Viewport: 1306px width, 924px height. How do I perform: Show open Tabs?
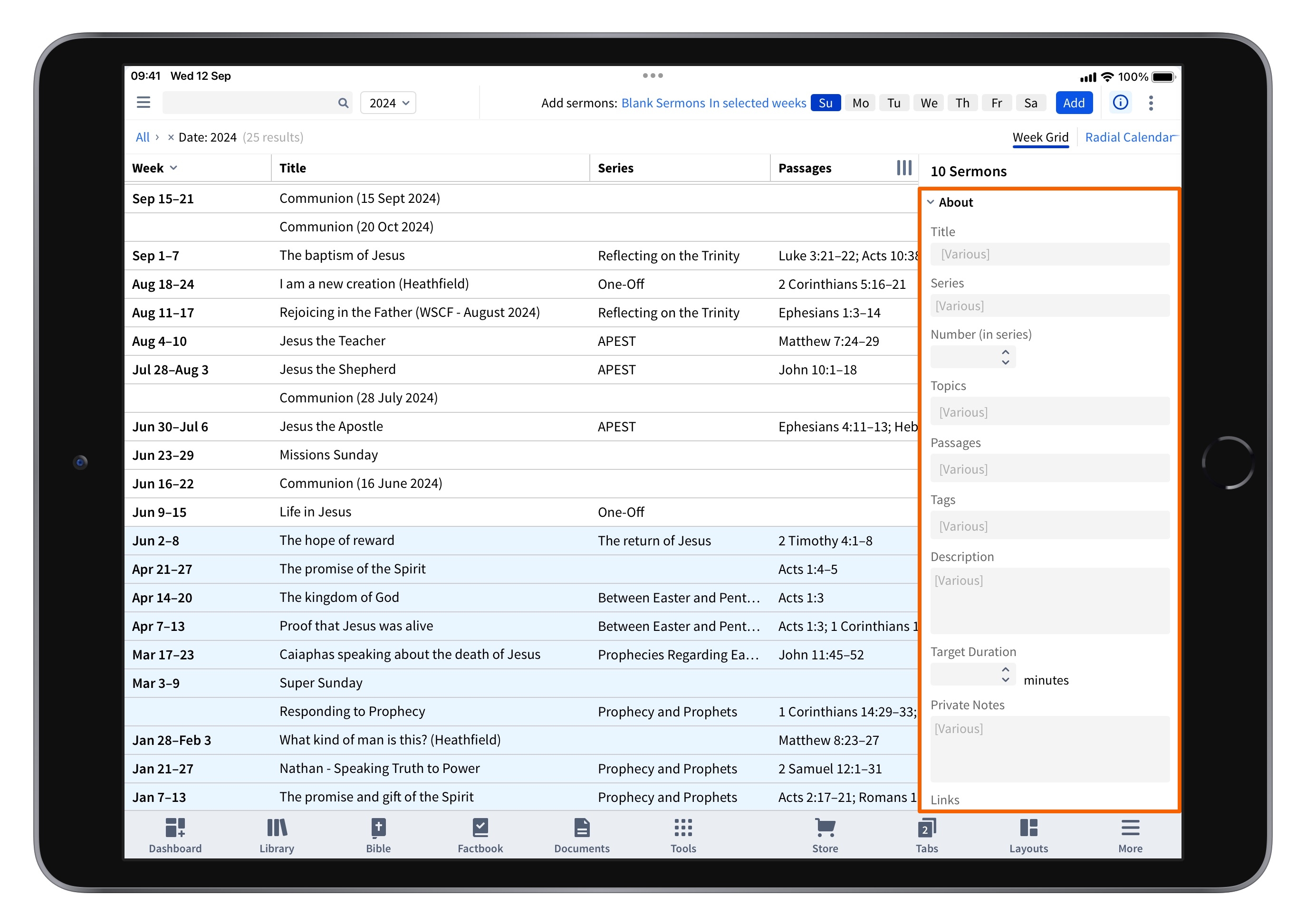pyautogui.click(x=926, y=835)
